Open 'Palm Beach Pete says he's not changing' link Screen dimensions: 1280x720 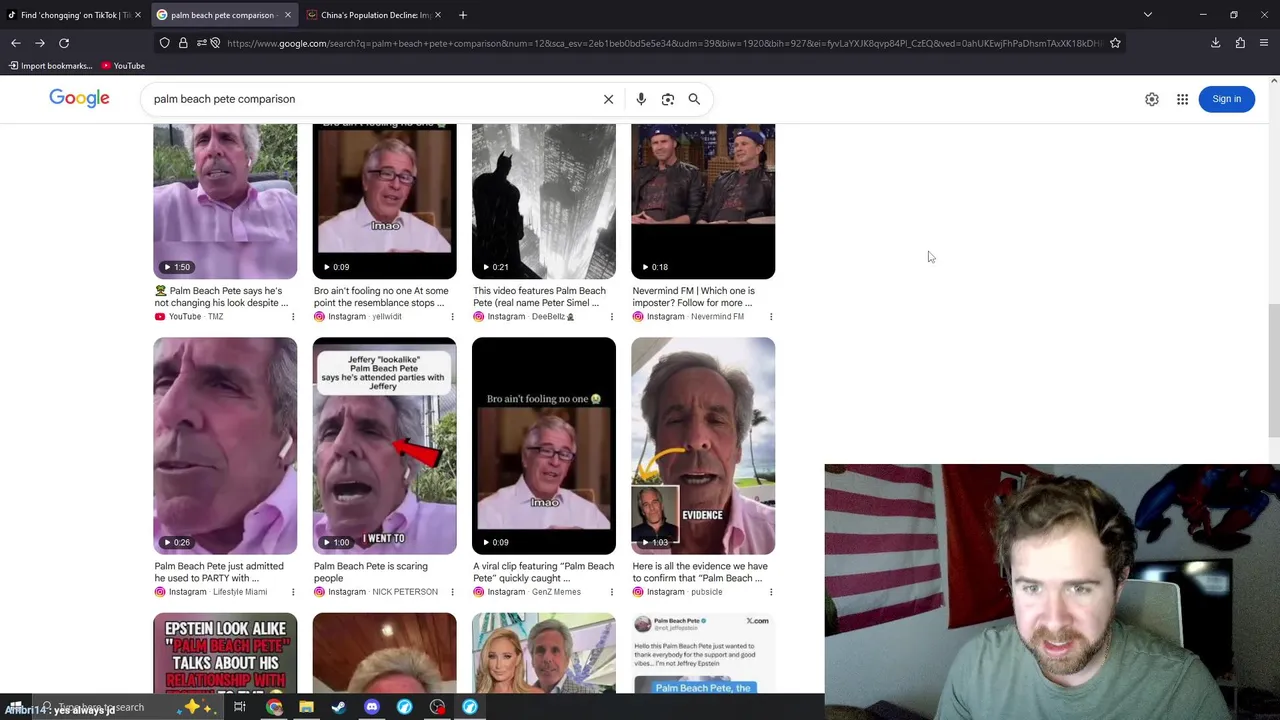click(x=220, y=297)
